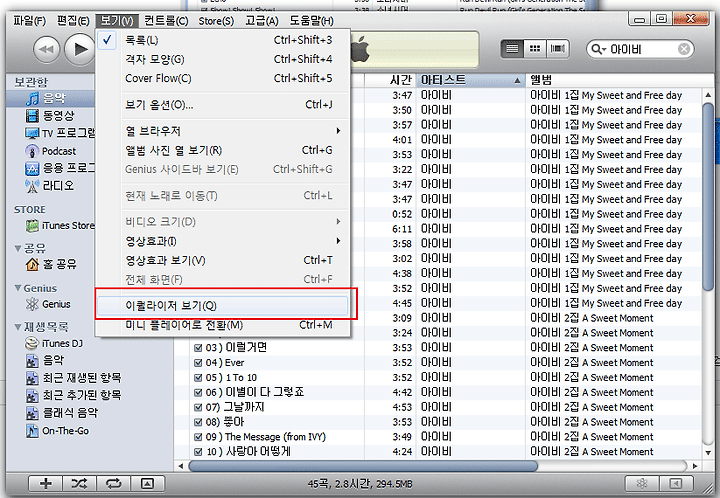Clear the search field text
Screen dimensions: 720x498
[x=684, y=49]
